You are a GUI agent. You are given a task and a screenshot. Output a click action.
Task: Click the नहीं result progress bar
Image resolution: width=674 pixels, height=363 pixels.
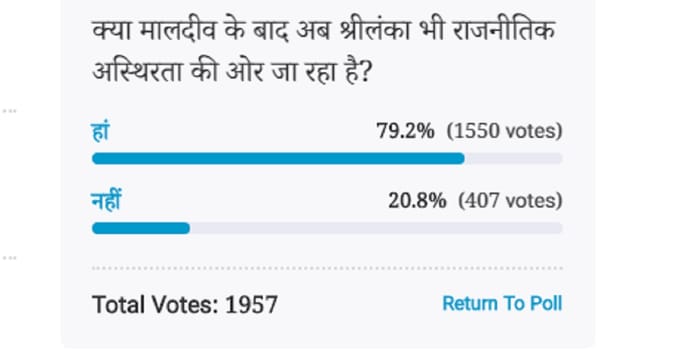[x=327, y=228]
